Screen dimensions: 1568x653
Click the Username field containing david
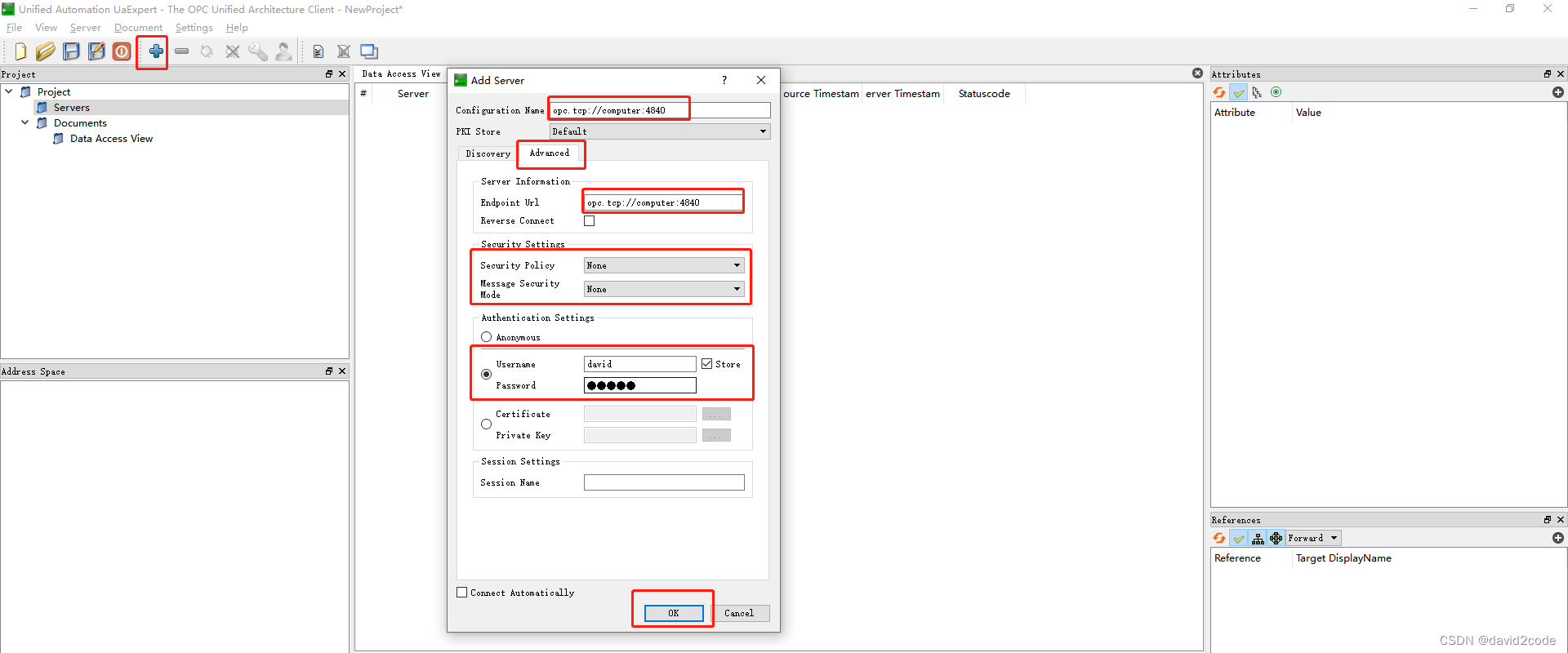tap(640, 364)
